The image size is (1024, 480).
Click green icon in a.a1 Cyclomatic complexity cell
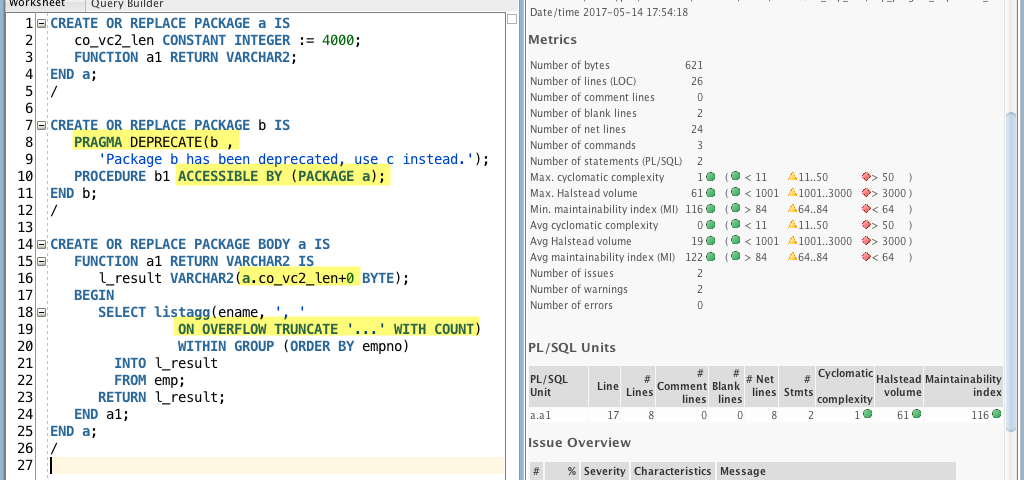tap(867, 413)
